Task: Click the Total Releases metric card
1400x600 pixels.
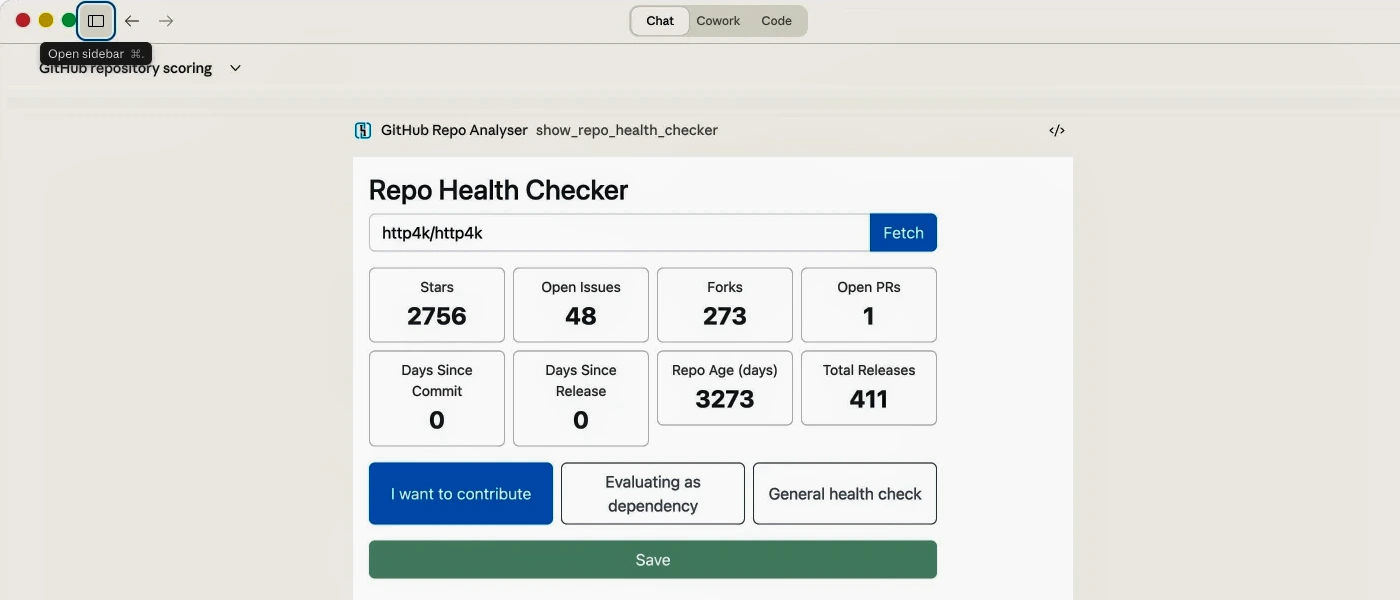Action: pyautogui.click(x=868, y=388)
